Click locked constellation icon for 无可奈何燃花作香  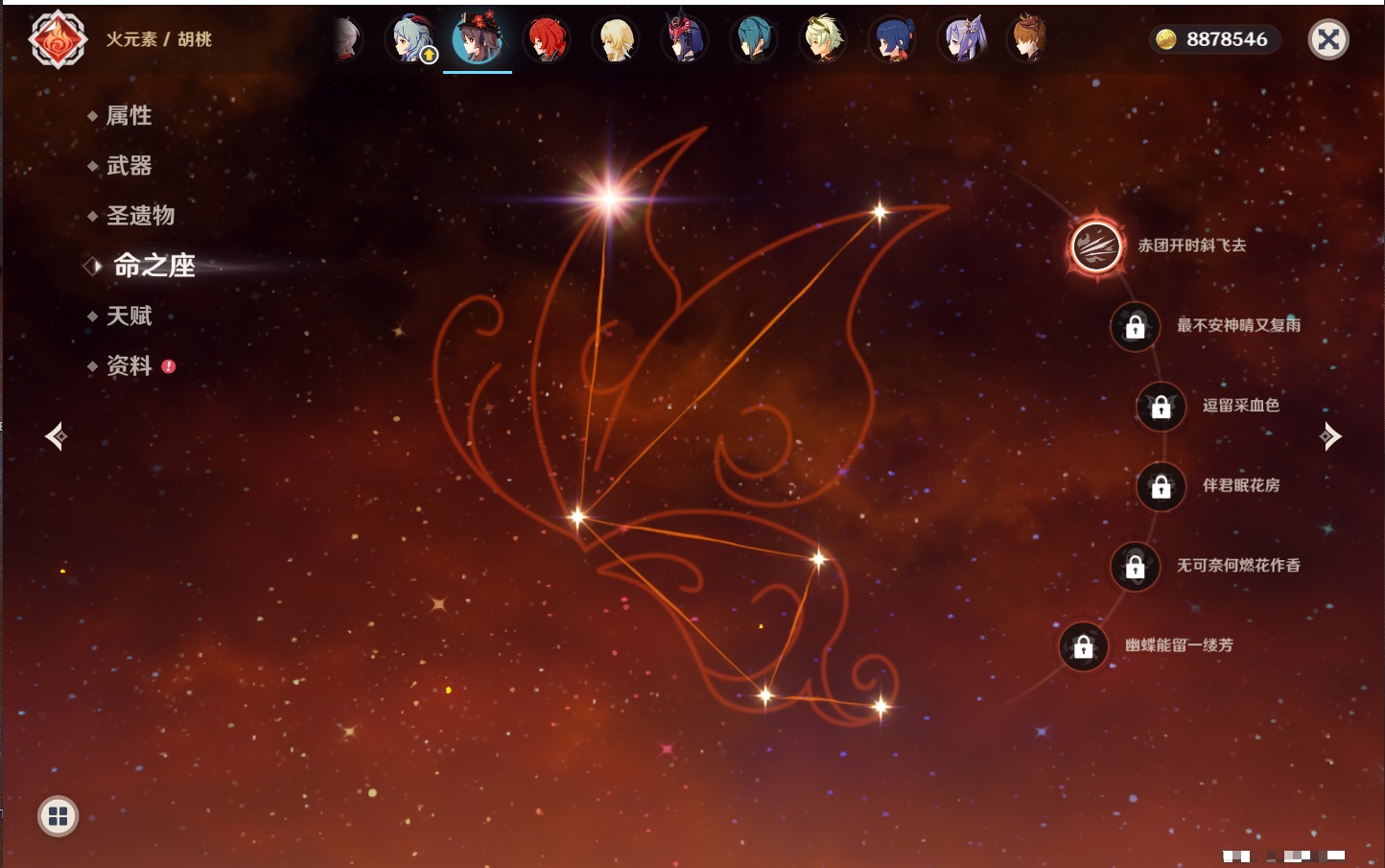1135,566
